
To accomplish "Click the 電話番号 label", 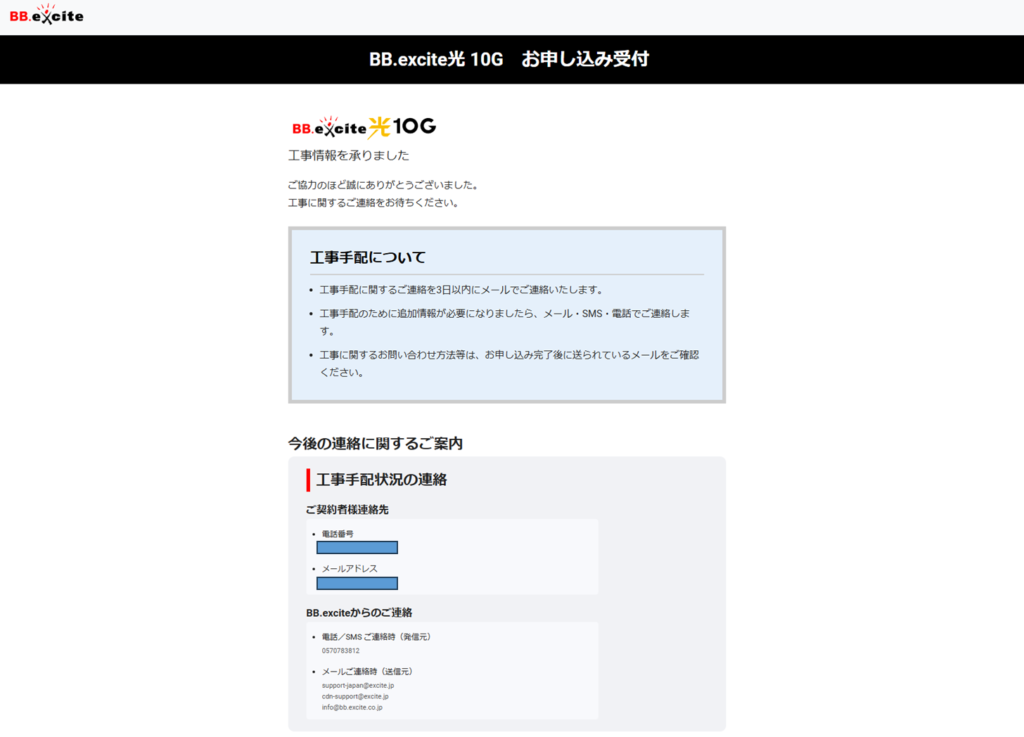I will (x=337, y=534).
